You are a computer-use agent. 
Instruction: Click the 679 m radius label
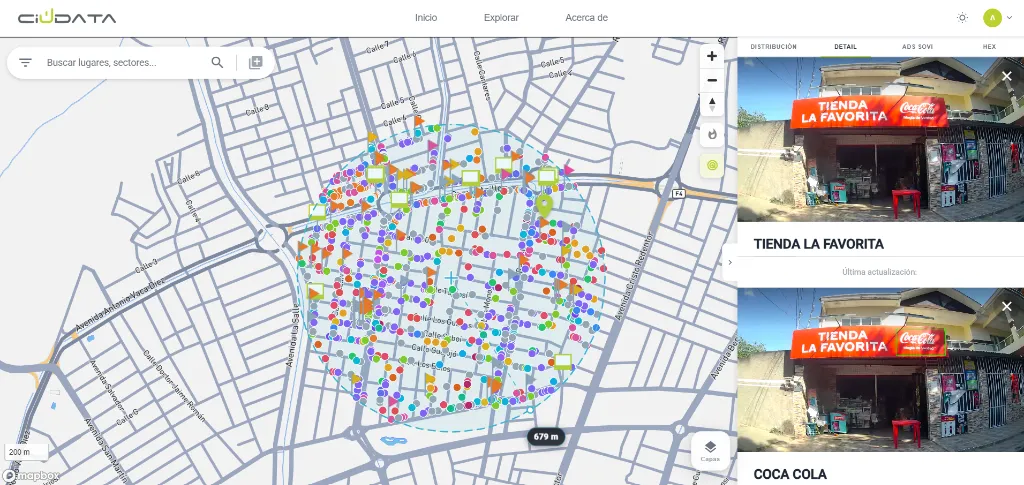pyautogui.click(x=545, y=437)
